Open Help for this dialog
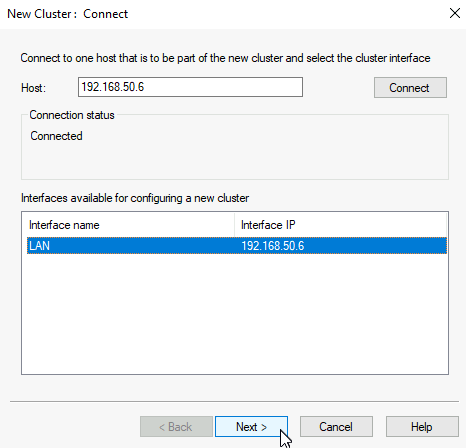Viewport: 466px width, 448px height. (x=422, y=427)
